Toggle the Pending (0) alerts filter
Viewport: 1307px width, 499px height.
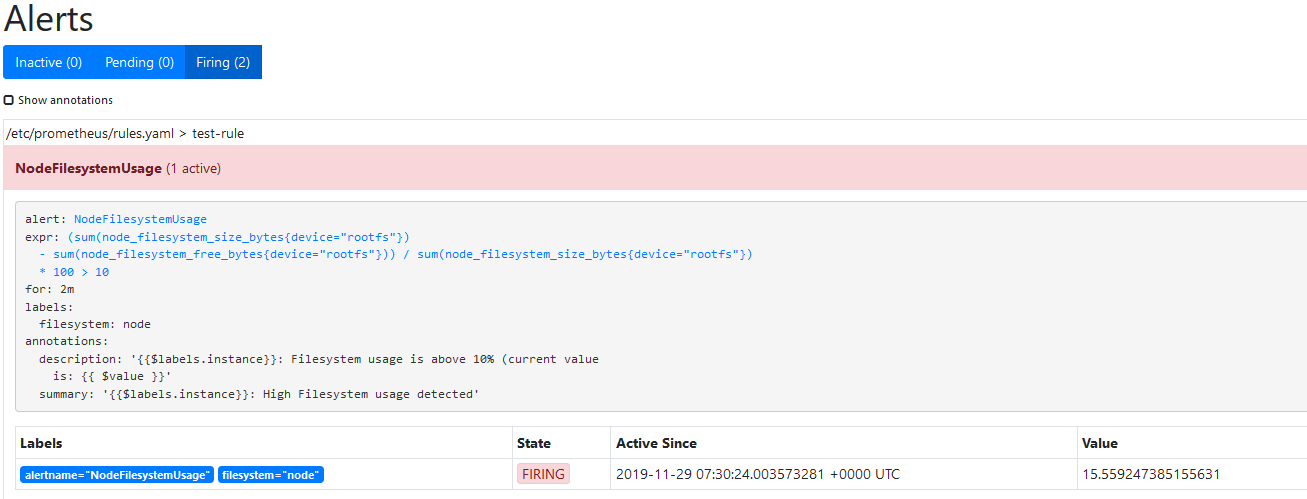point(139,62)
